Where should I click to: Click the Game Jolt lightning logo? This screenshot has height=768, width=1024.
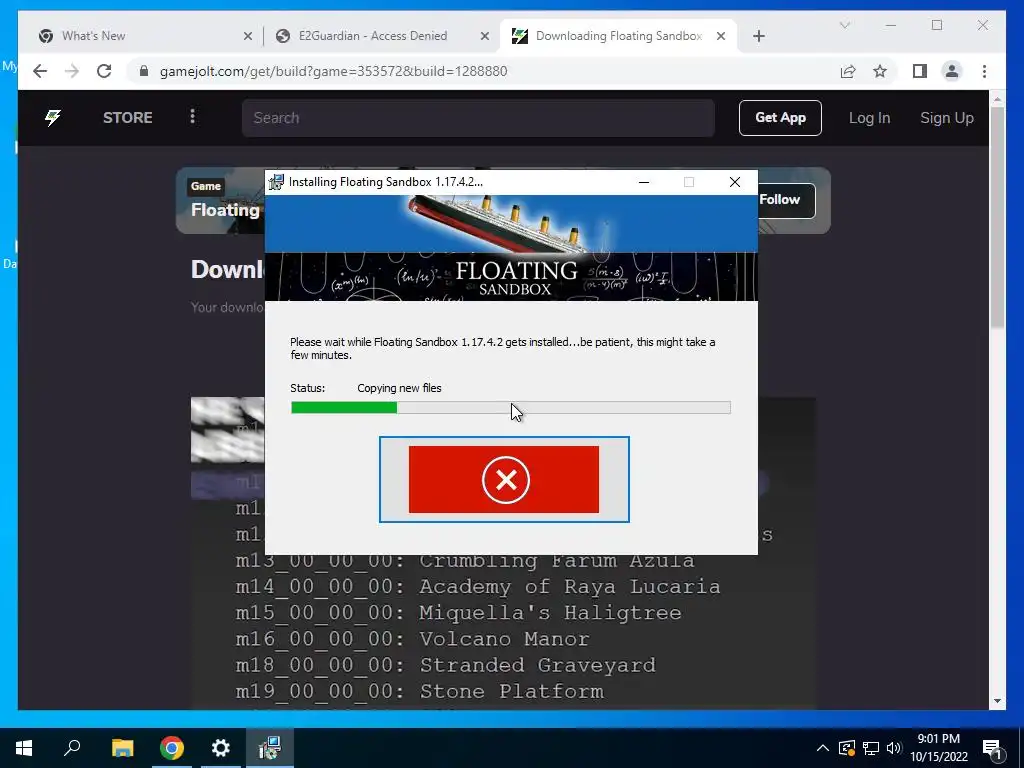click(53, 118)
